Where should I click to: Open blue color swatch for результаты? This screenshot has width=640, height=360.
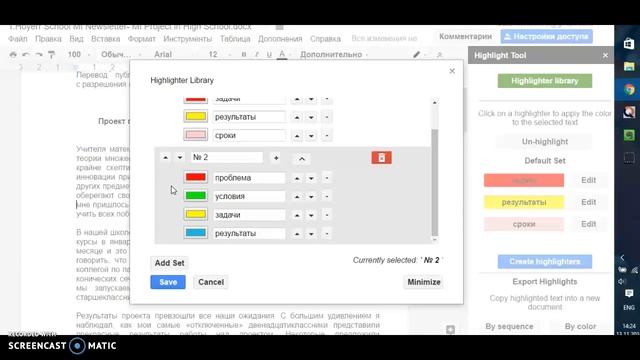coord(196,233)
